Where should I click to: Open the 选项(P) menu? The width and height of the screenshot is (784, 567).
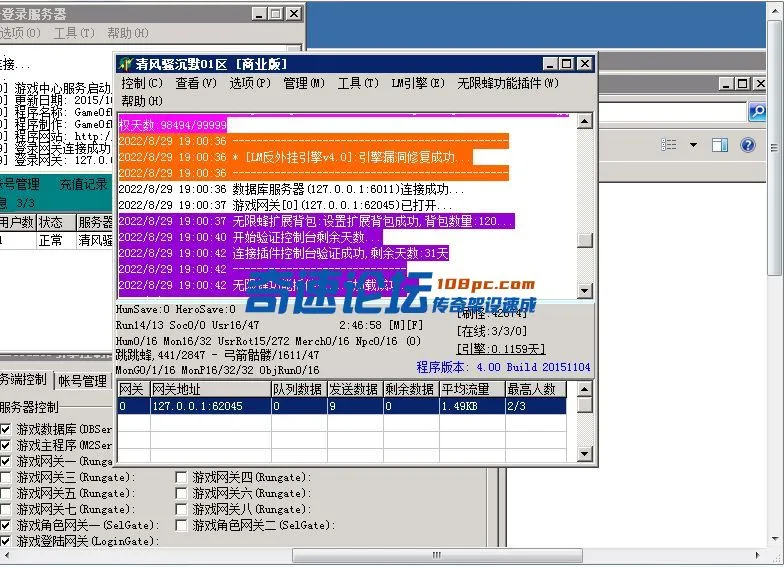[x=250, y=83]
